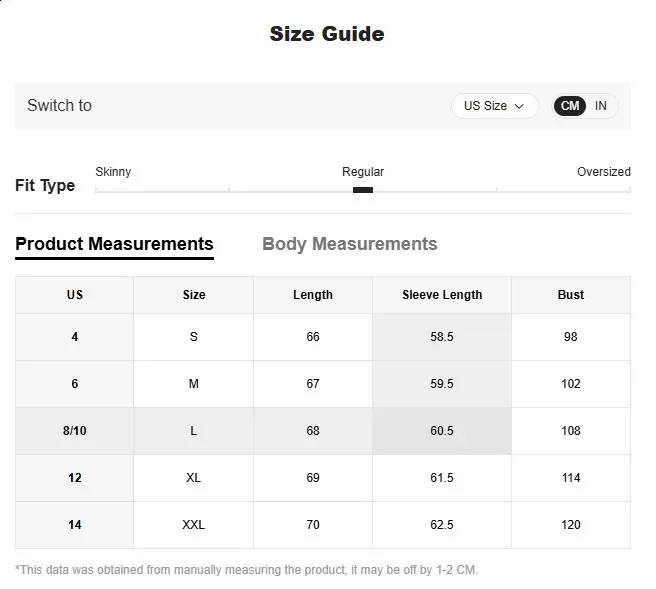Screen dimensions: 656x589
Task: Open the US Size dropdown
Action: click(x=494, y=106)
